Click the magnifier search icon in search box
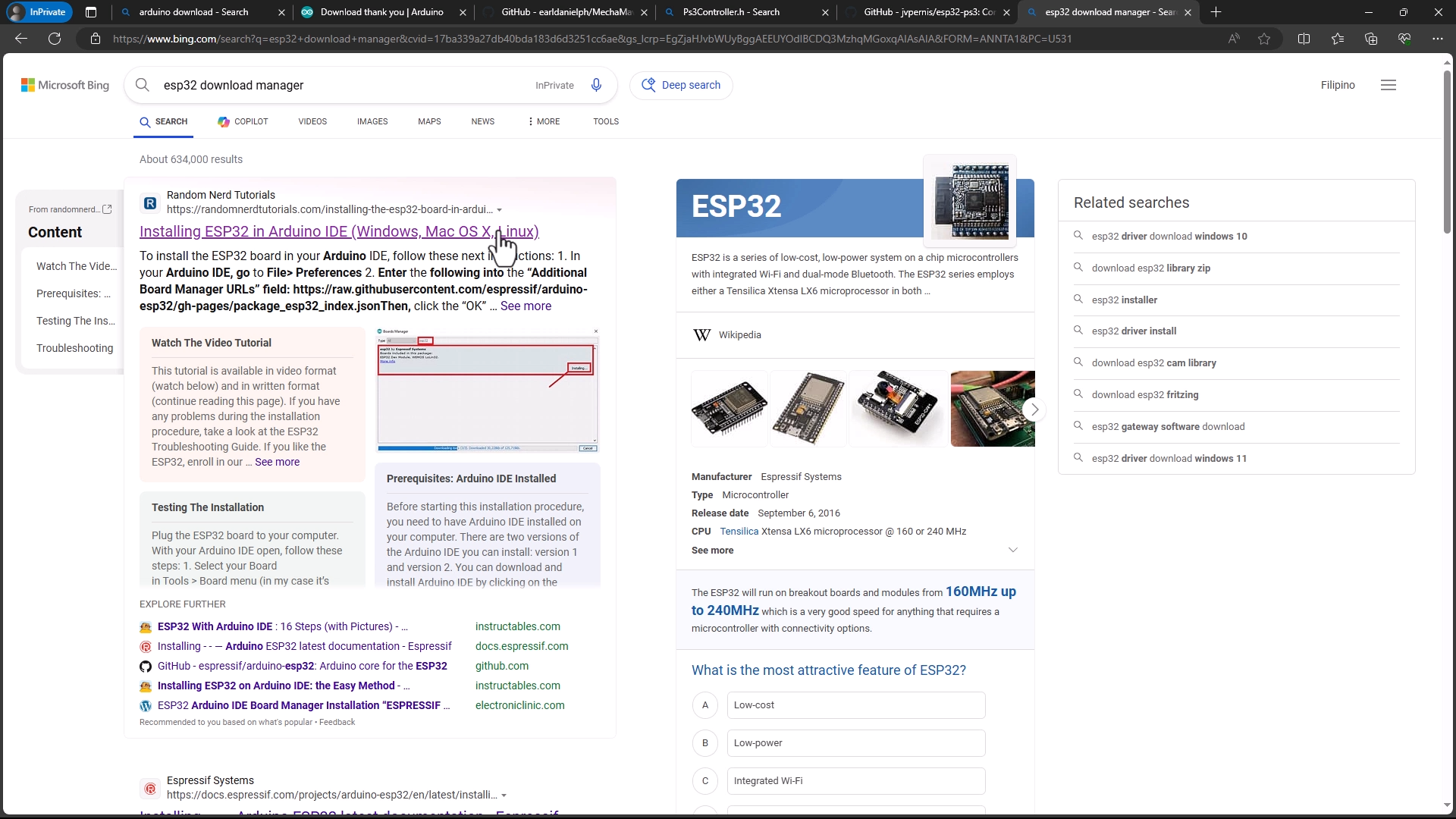 click(143, 85)
